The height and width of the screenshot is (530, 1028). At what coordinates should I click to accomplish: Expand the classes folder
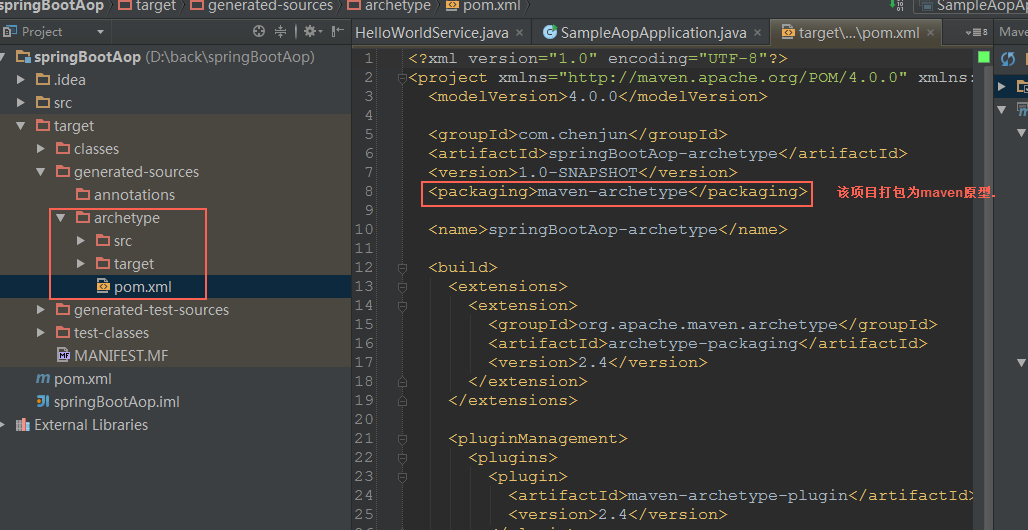[x=41, y=149]
